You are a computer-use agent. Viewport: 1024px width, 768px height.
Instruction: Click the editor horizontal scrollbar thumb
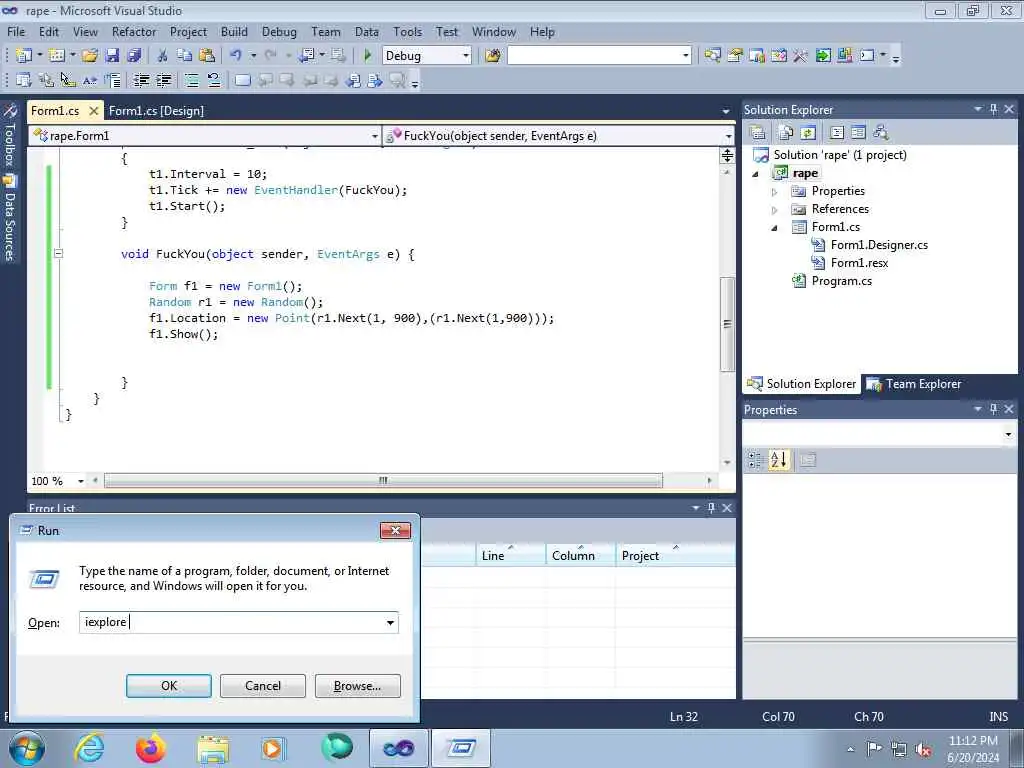tap(383, 481)
